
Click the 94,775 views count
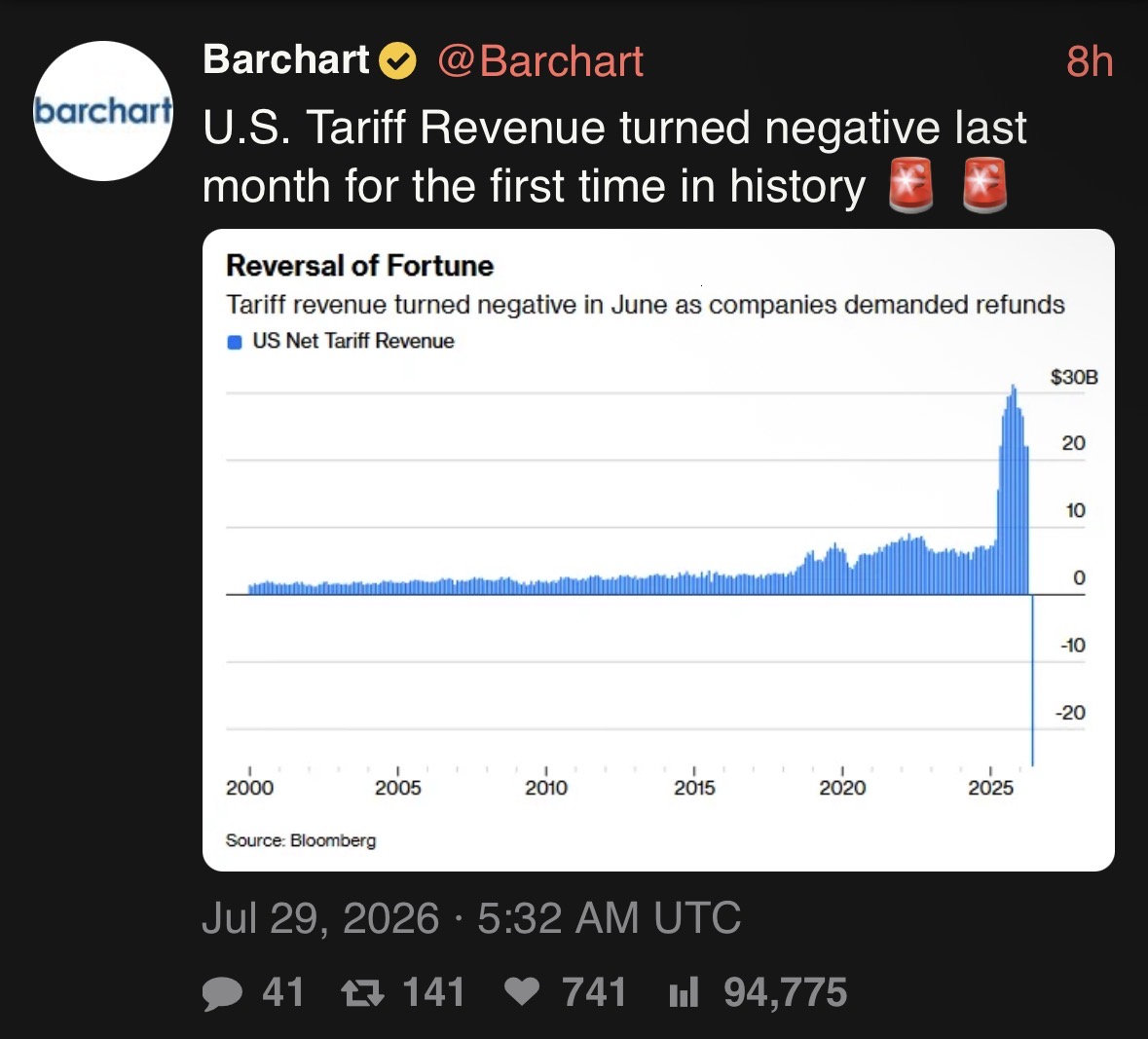pos(786,992)
